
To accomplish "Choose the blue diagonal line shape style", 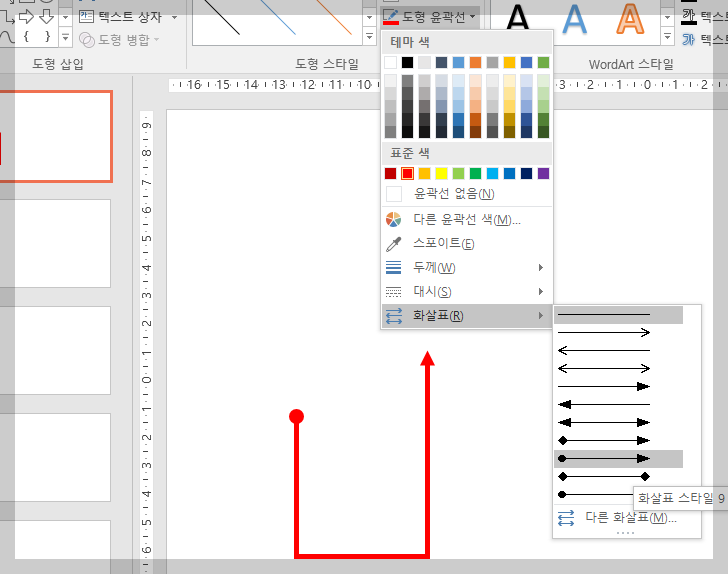I will tap(278, 17).
